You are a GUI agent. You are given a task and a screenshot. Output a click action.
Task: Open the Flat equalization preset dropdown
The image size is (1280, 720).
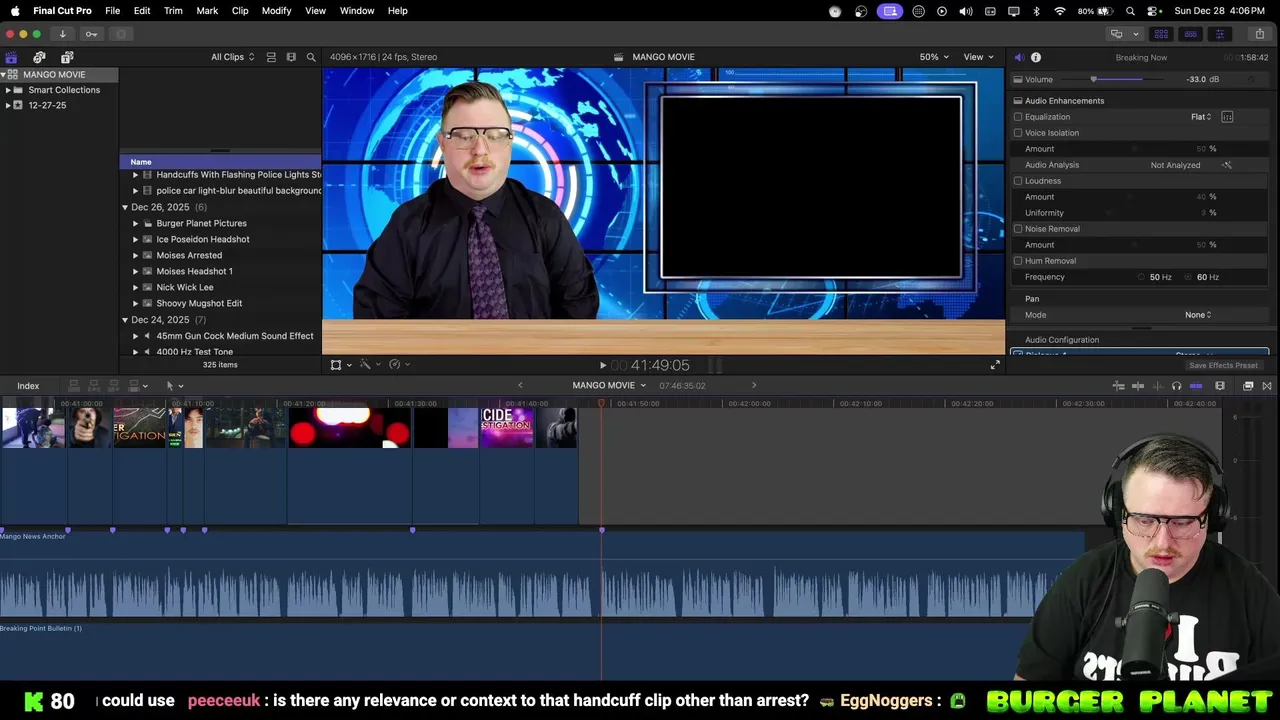tap(1201, 117)
